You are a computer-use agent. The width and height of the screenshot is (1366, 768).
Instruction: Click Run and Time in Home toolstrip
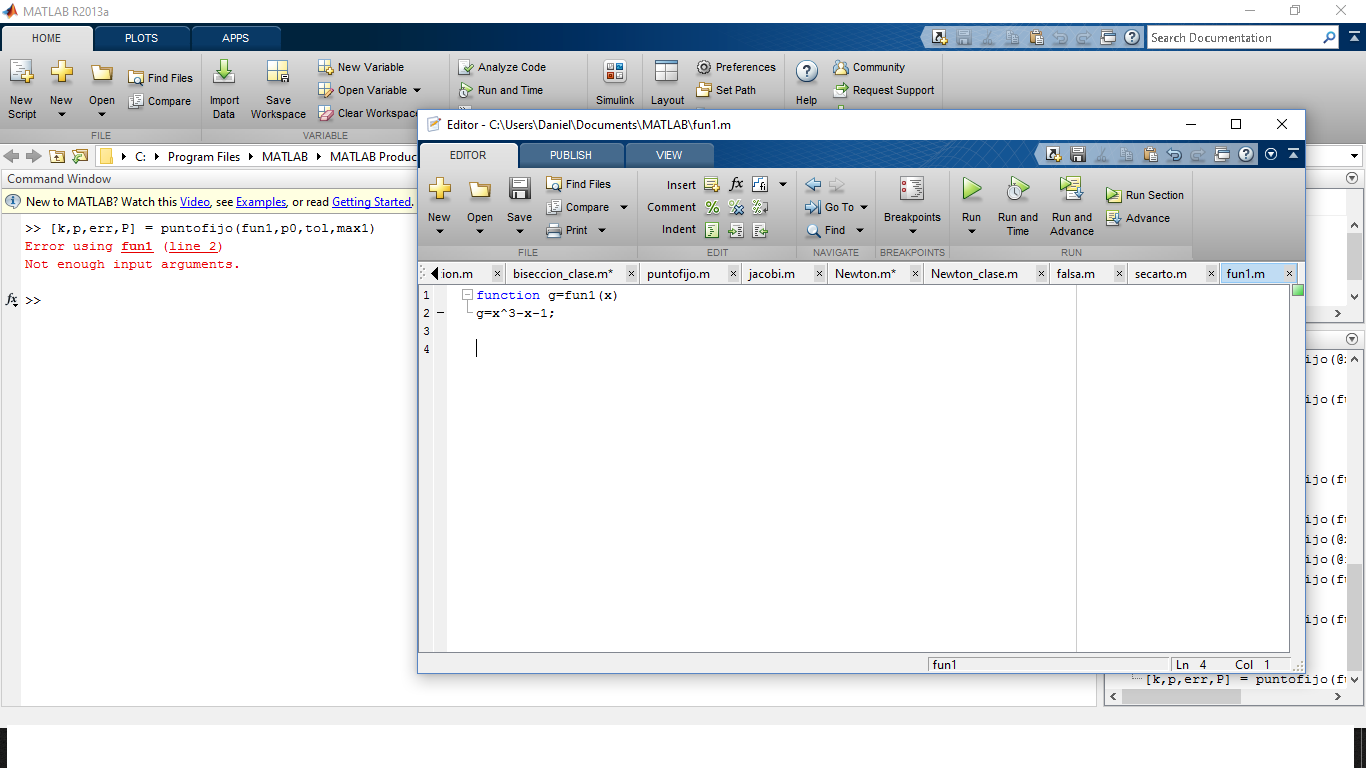point(500,90)
